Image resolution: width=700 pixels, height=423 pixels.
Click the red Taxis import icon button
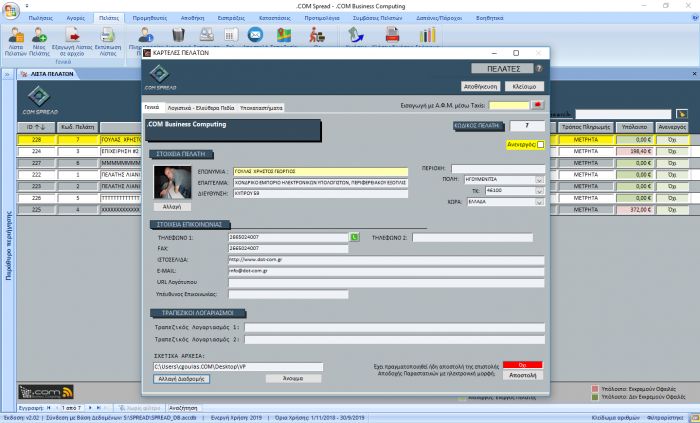[x=538, y=105]
